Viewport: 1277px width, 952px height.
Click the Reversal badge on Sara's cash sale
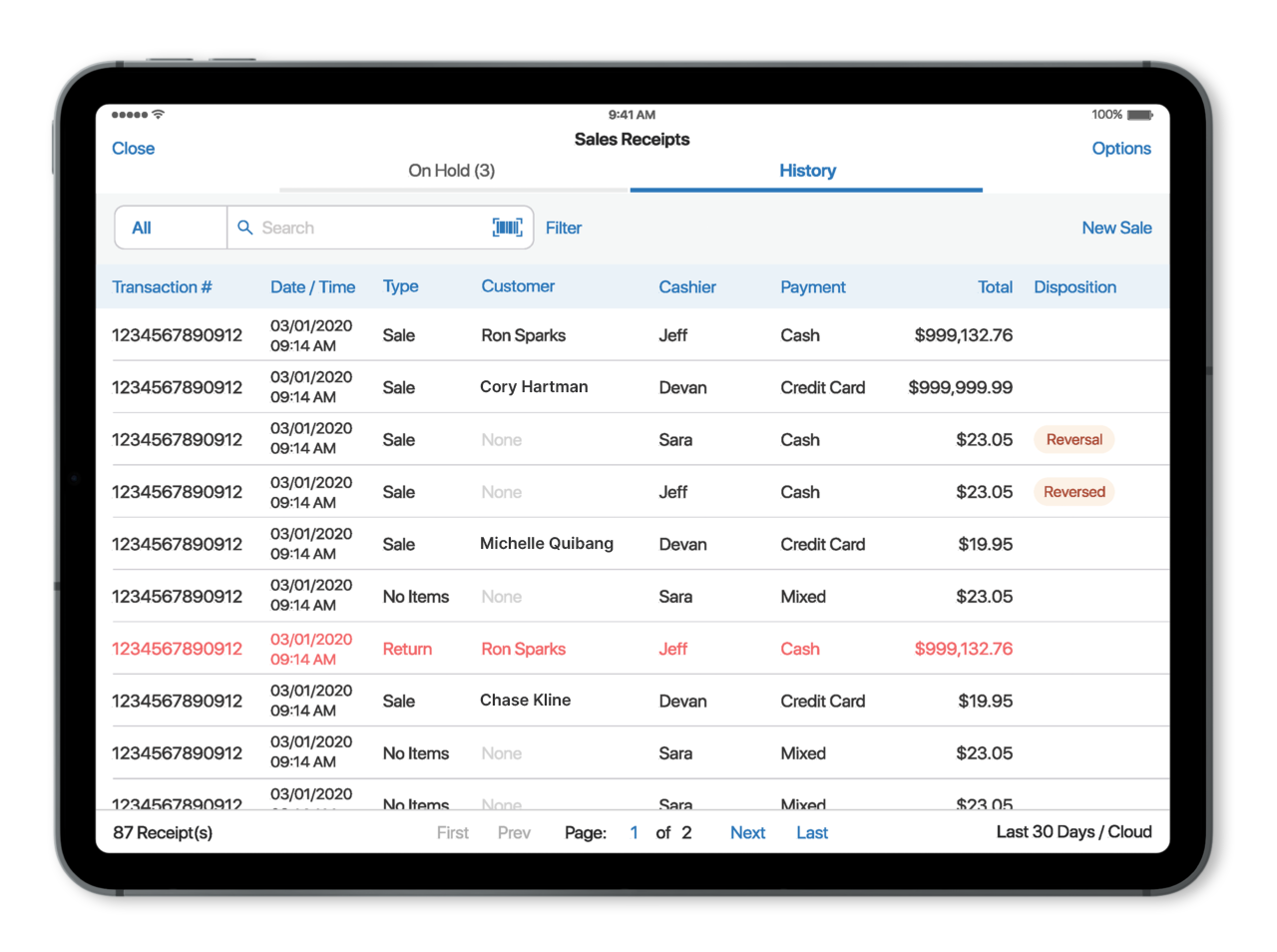coord(1073,439)
